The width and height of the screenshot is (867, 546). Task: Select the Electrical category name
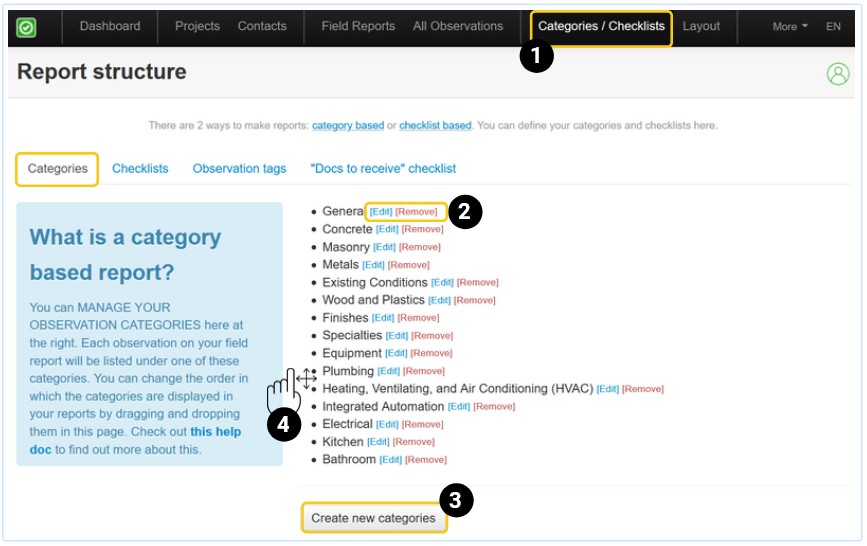point(347,424)
